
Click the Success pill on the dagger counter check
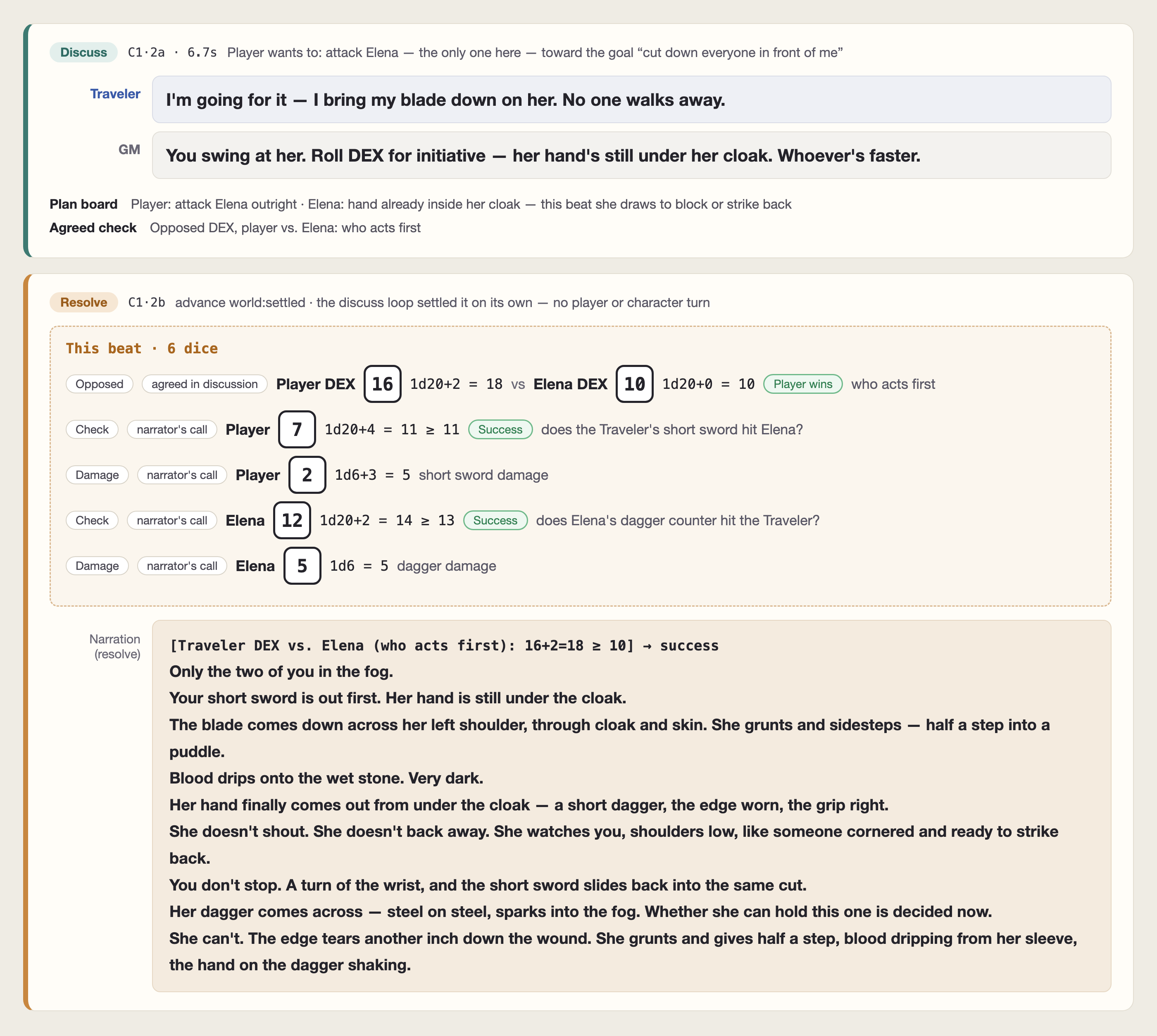[x=496, y=520]
